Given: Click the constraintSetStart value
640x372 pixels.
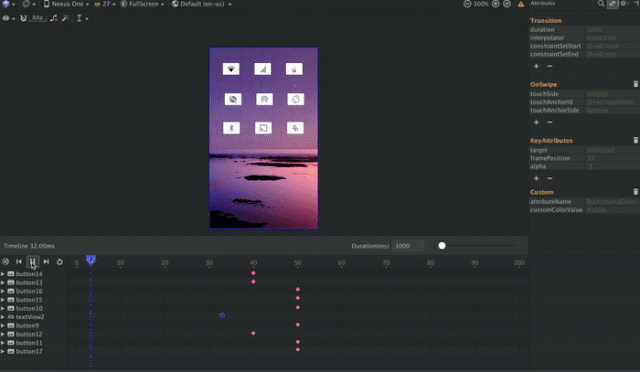Looking at the screenshot, I should pos(612,46).
